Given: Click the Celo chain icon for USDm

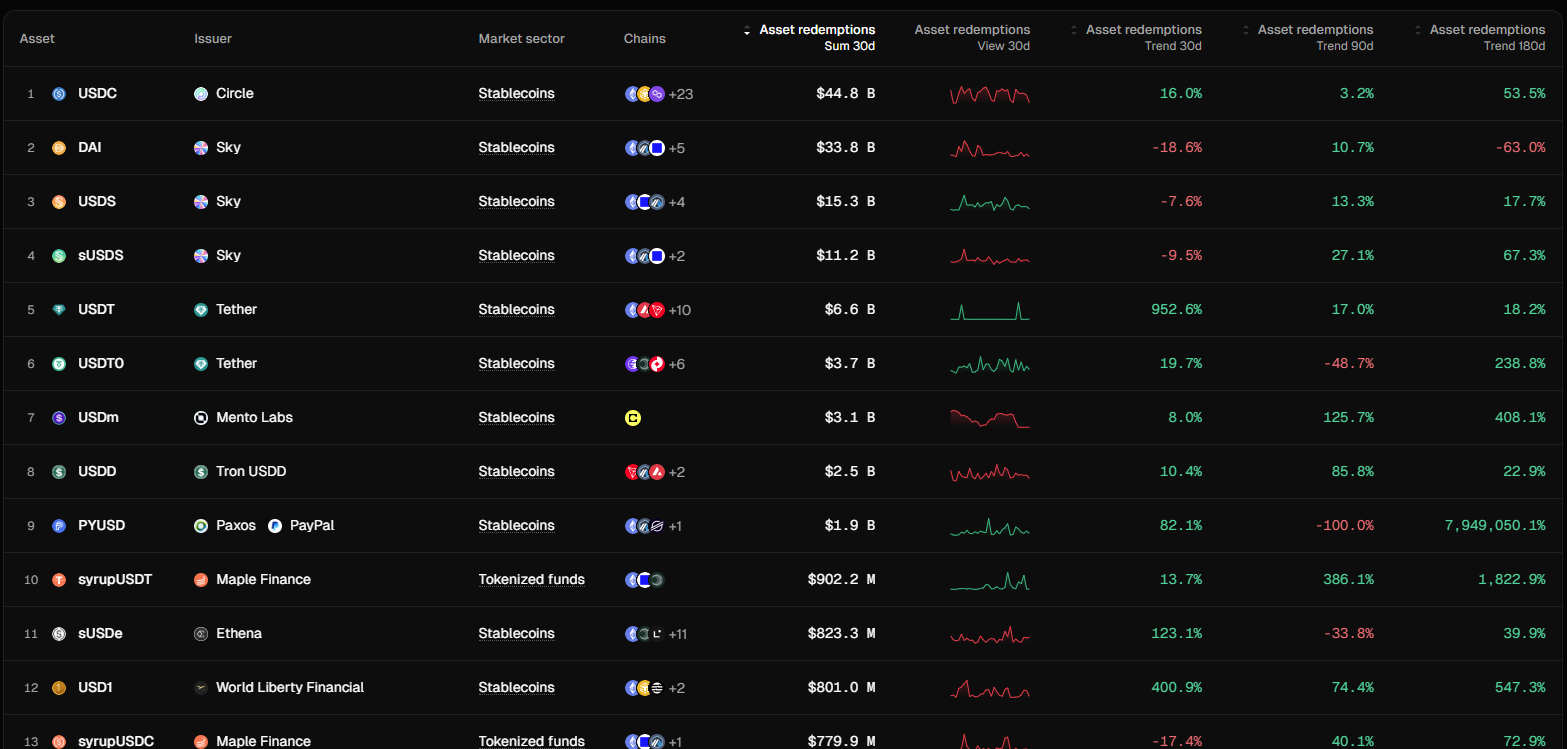Looking at the screenshot, I should click(x=632, y=418).
